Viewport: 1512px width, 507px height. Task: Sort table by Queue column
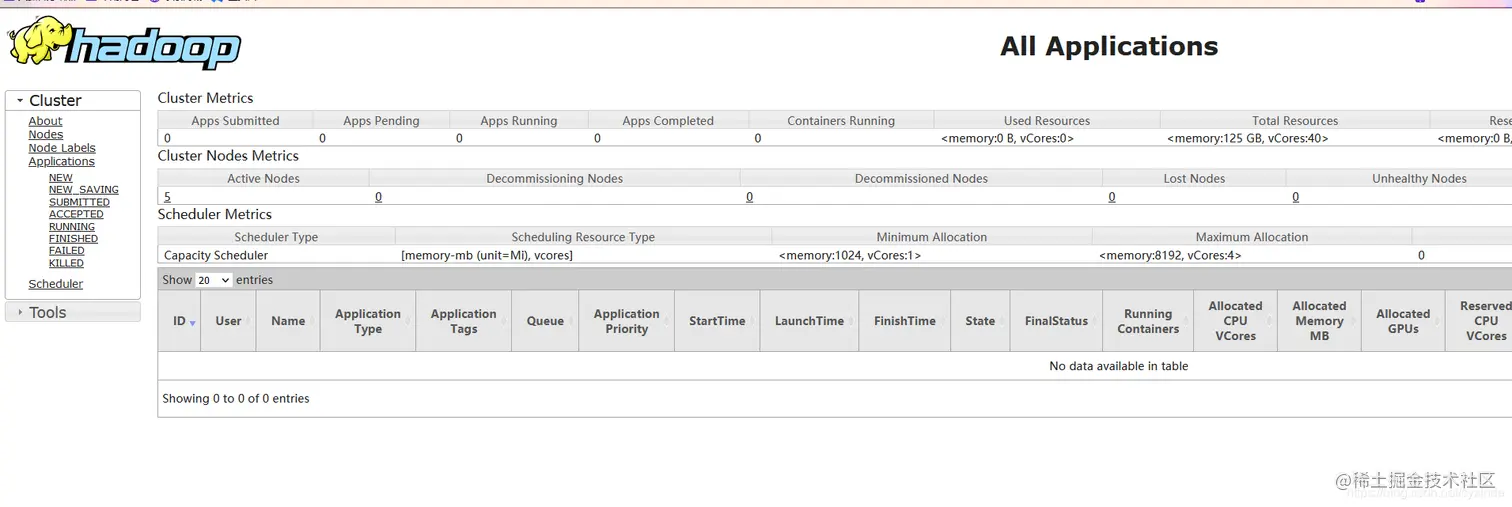pyautogui.click(x=545, y=321)
